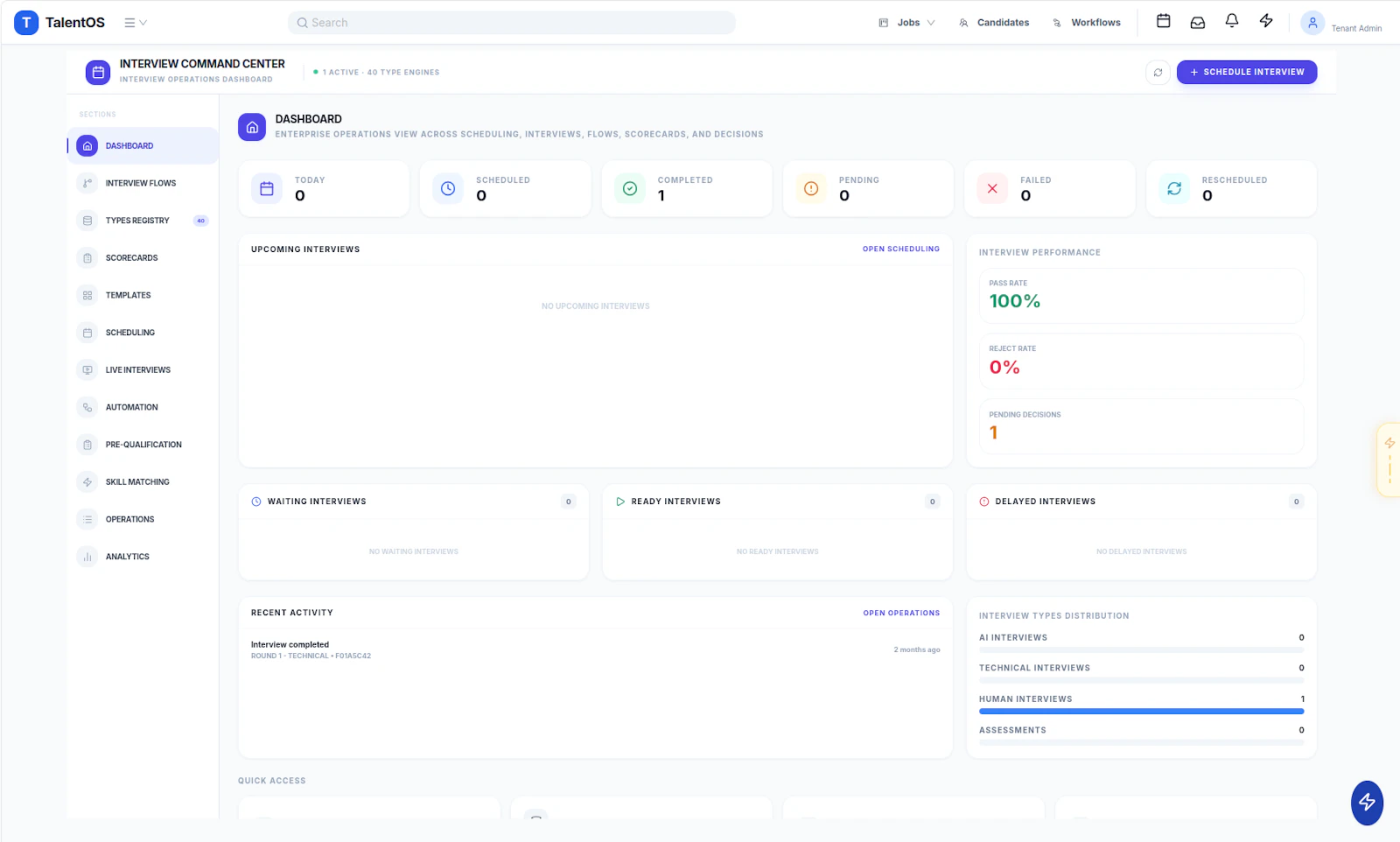Click the Types Registry 40 badge
The height and width of the screenshot is (842, 1400).
click(201, 221)
